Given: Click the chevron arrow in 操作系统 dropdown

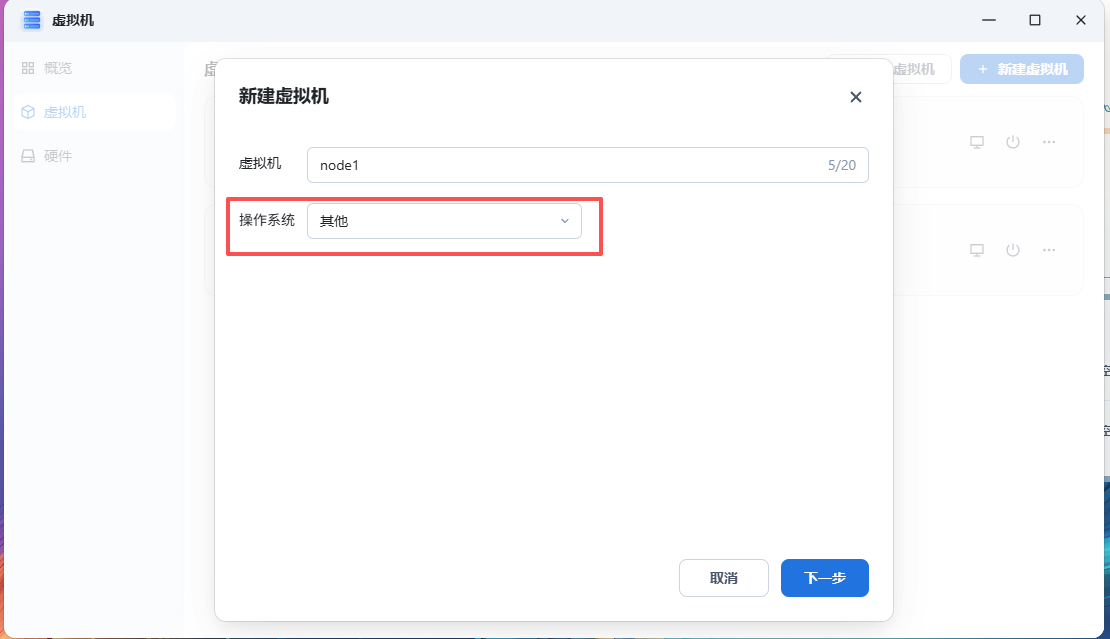Looking at the screenshot, I should 564,221.
